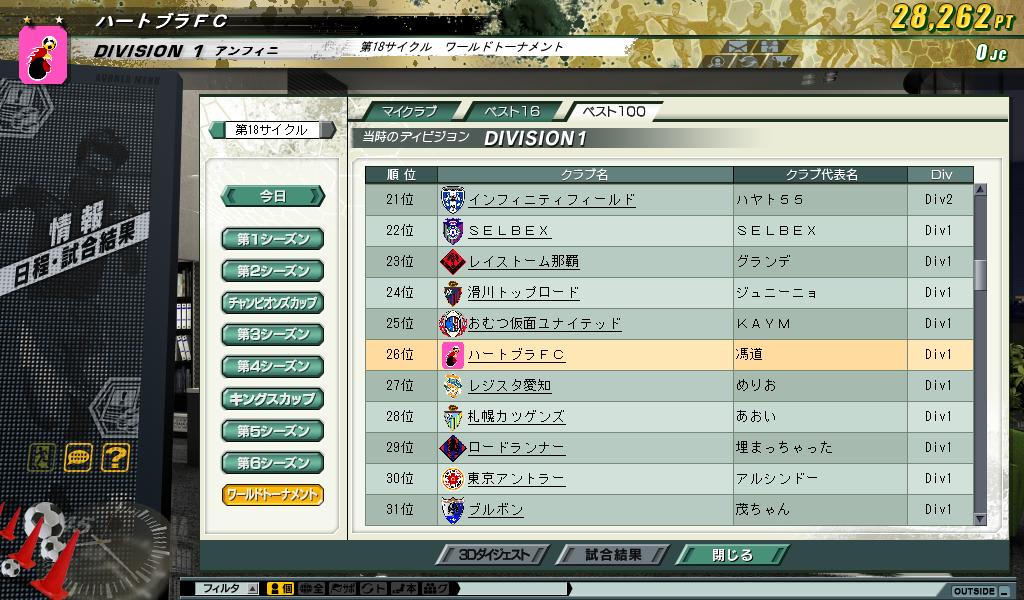The image size is (1024, 600).
Task: Toggle the 個 personal chat filter
Action: (281, 589)
